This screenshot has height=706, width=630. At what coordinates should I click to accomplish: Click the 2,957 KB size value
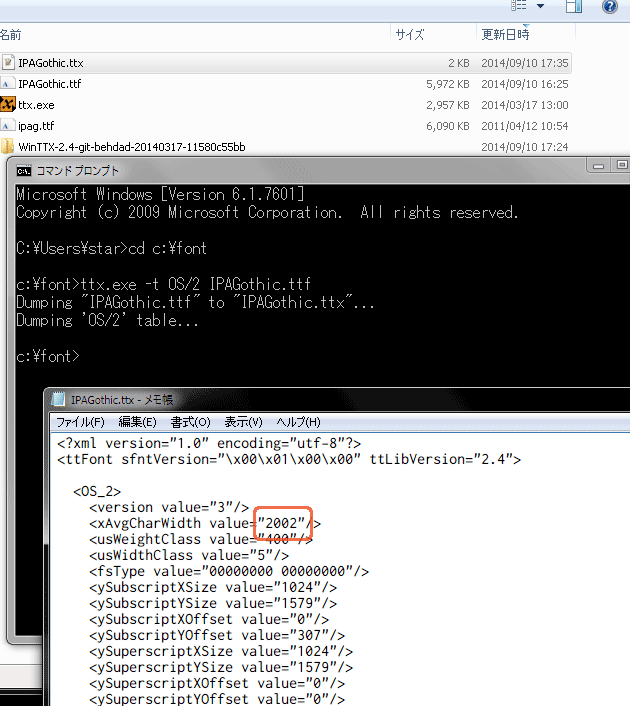pos(448,105)
